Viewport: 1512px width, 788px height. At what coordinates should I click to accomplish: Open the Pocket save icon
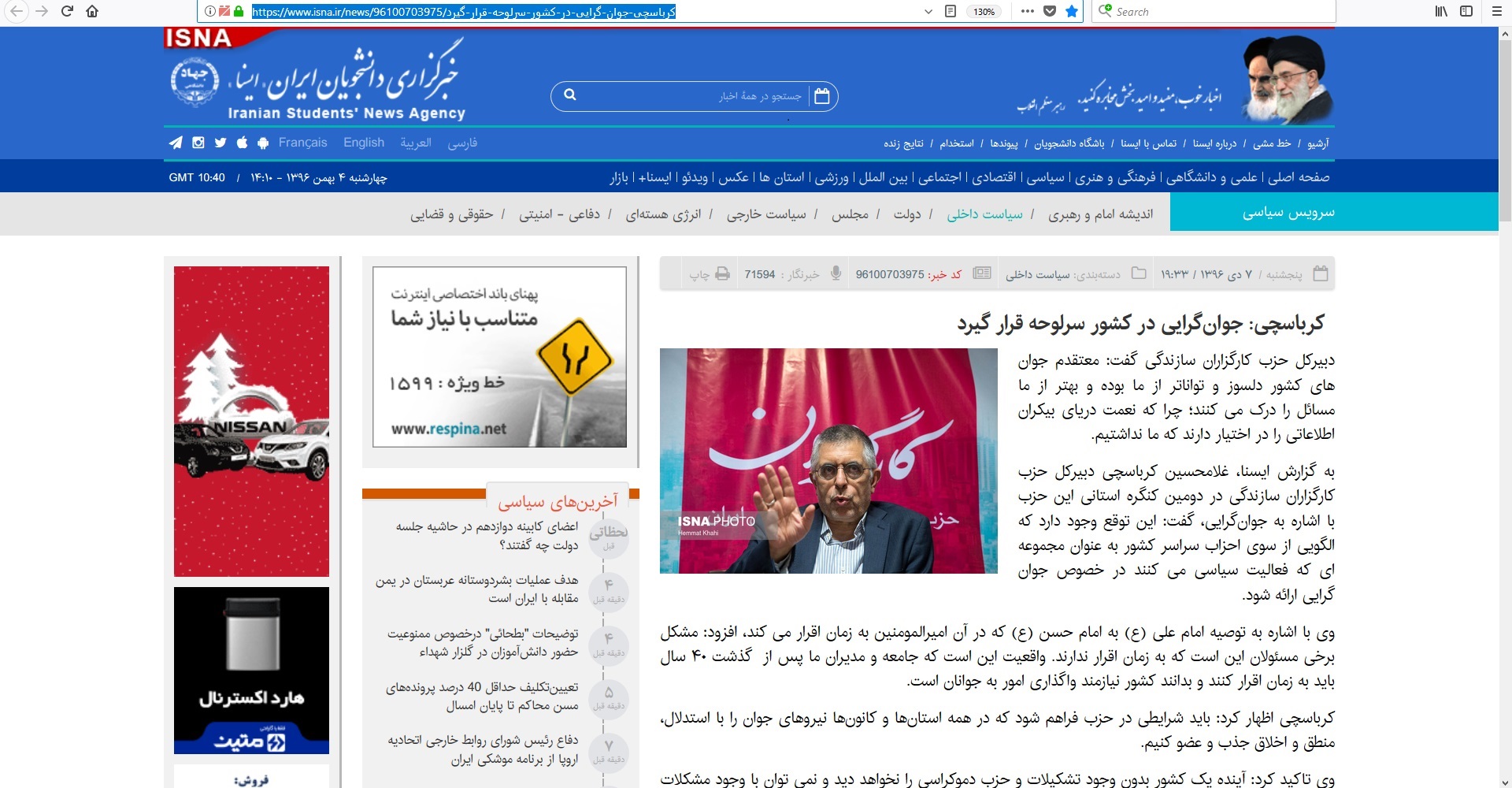tap(1050, 11)
